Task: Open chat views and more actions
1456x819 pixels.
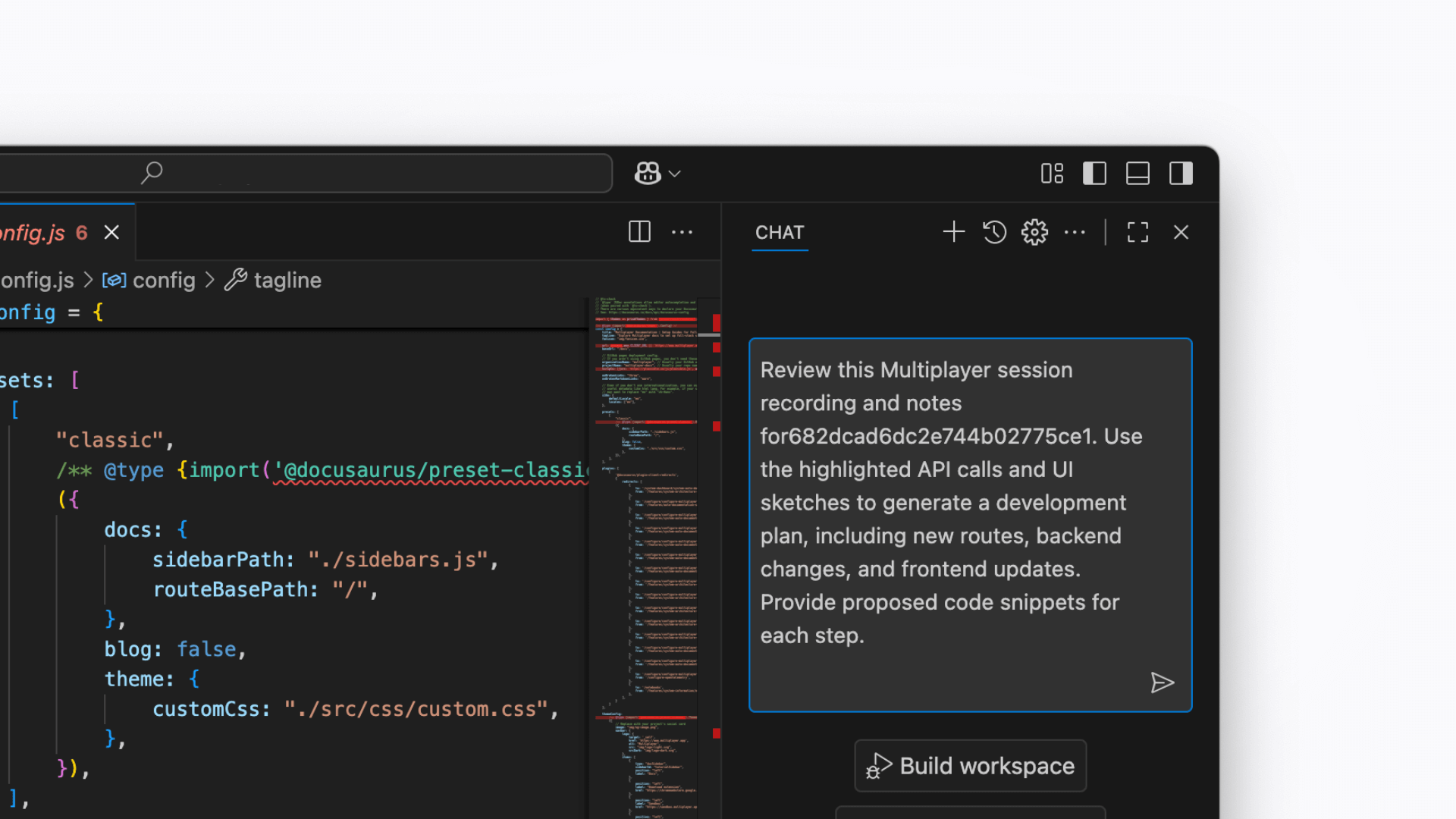Action: pos(1075,232)
